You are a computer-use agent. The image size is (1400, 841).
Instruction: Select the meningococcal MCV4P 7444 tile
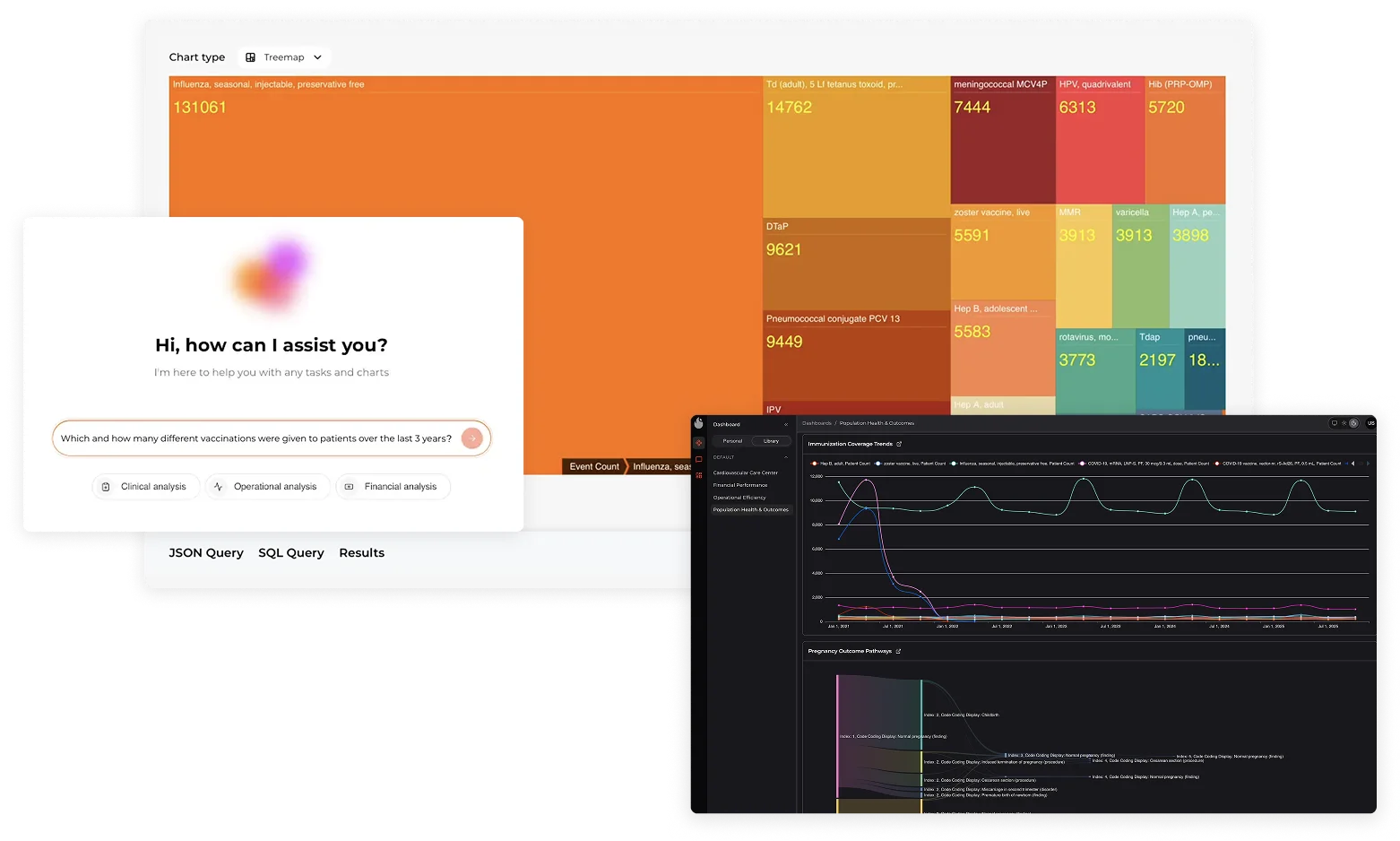[1003, 140]
